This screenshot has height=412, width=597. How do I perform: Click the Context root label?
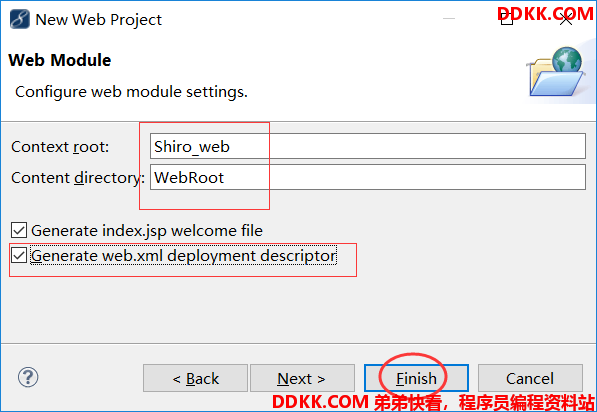60,147
